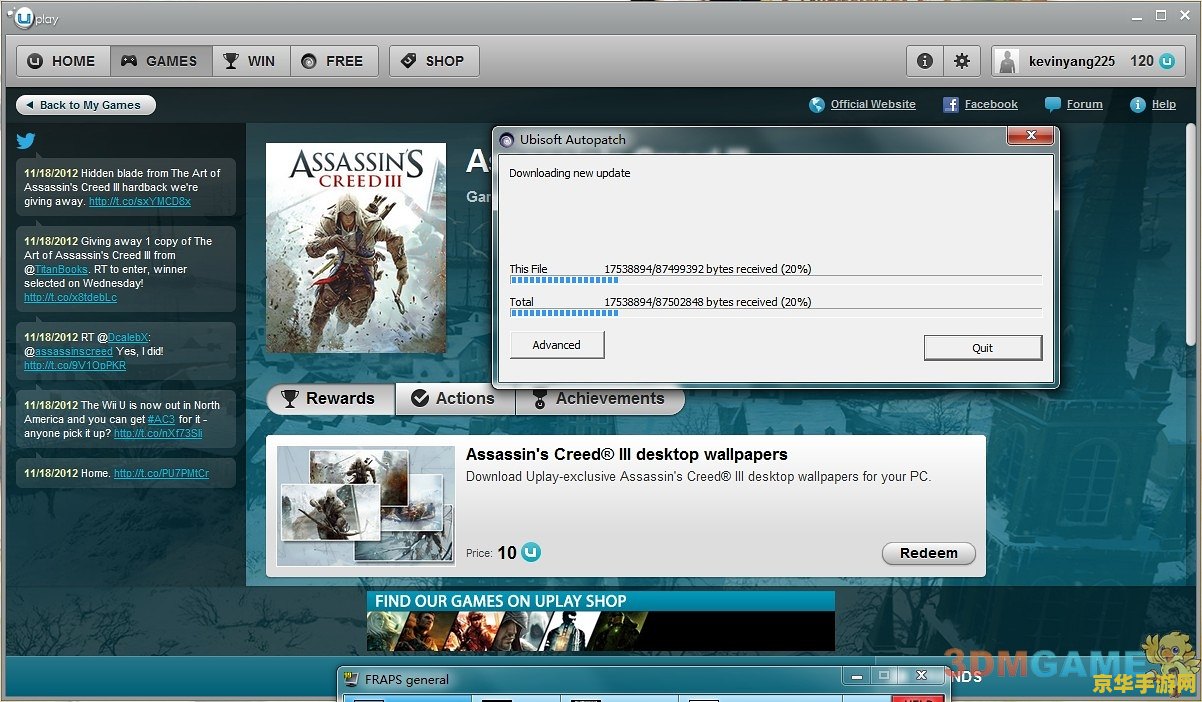
Task: Open the Help link
Action: pos(1164,104)
